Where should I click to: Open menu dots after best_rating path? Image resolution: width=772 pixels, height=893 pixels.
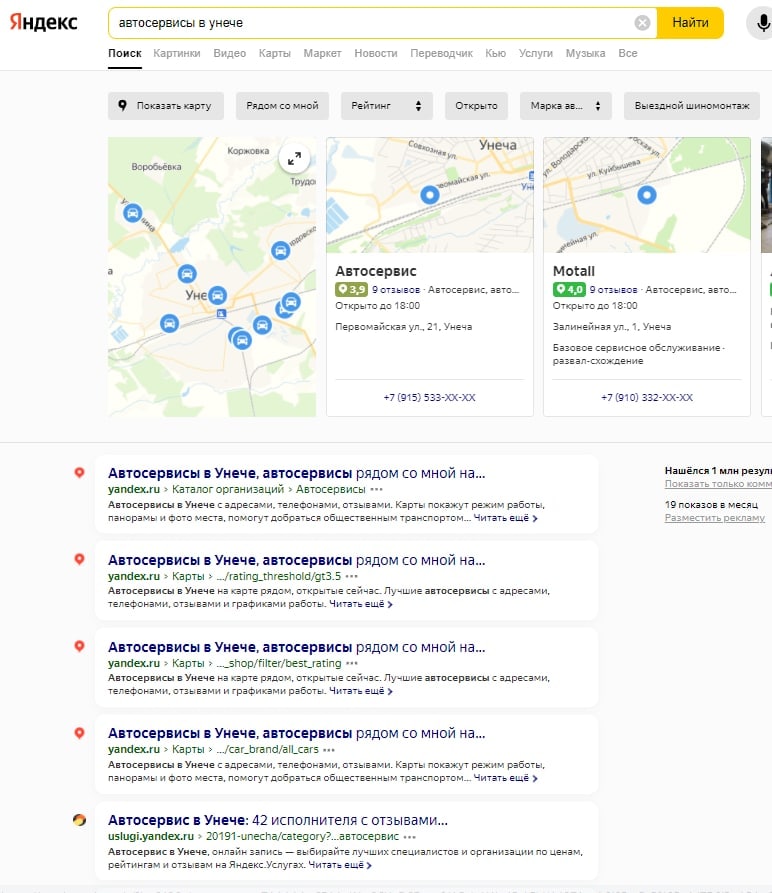pos(352,663)
